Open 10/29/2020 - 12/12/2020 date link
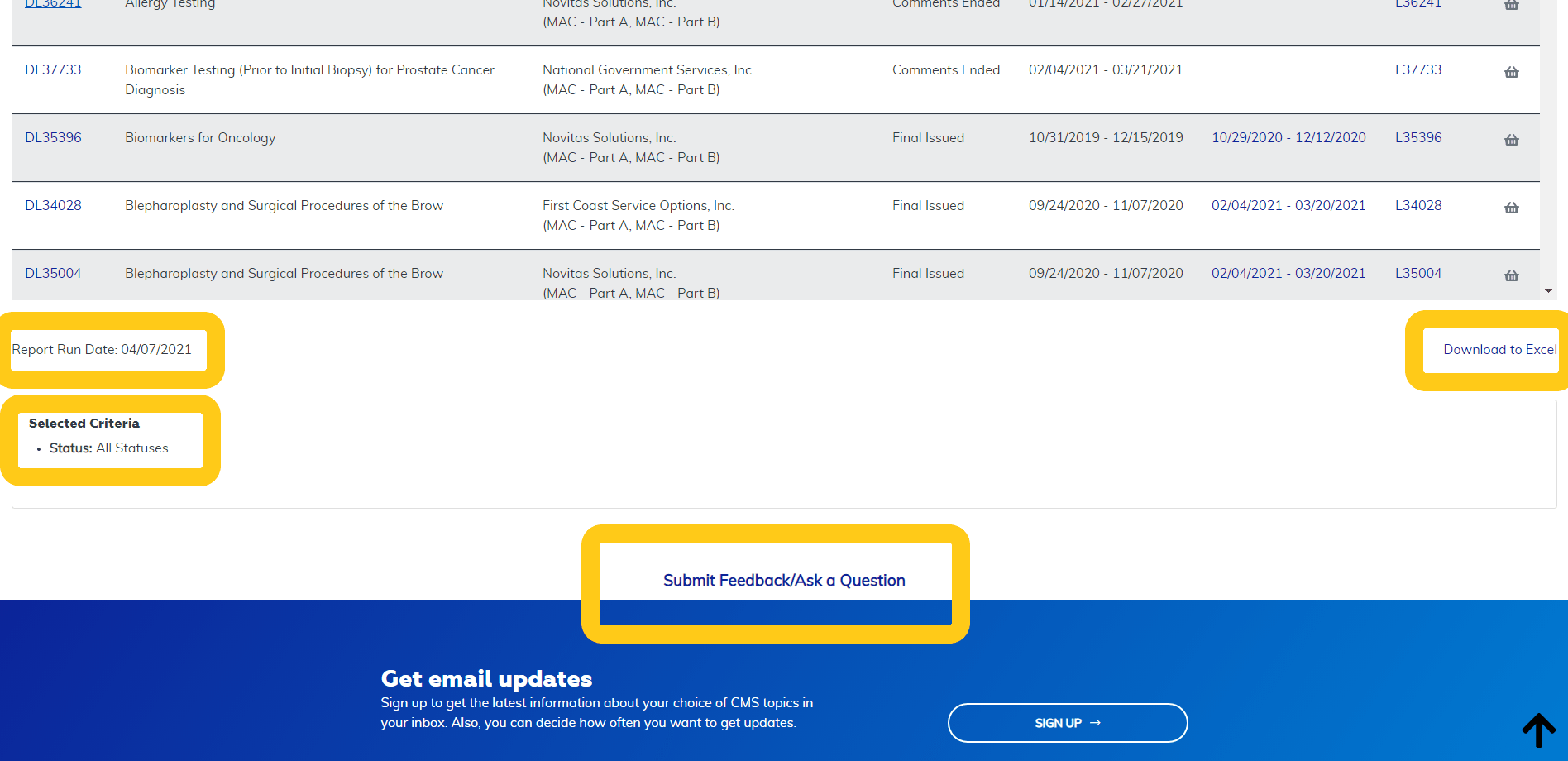The width and height of the screenshot is (1568, 761). click(1288, 138)
